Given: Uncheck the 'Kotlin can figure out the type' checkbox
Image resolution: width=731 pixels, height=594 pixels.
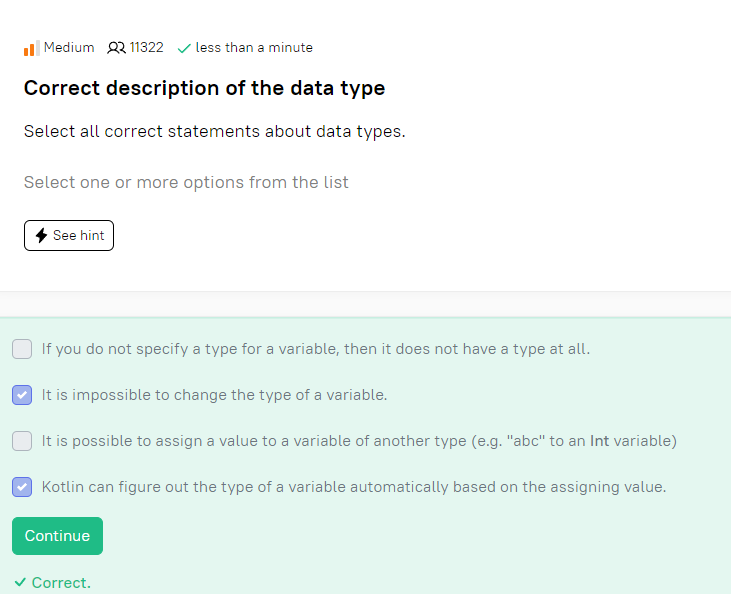Looking at the screenshot, I should click(x=22, y=487).
